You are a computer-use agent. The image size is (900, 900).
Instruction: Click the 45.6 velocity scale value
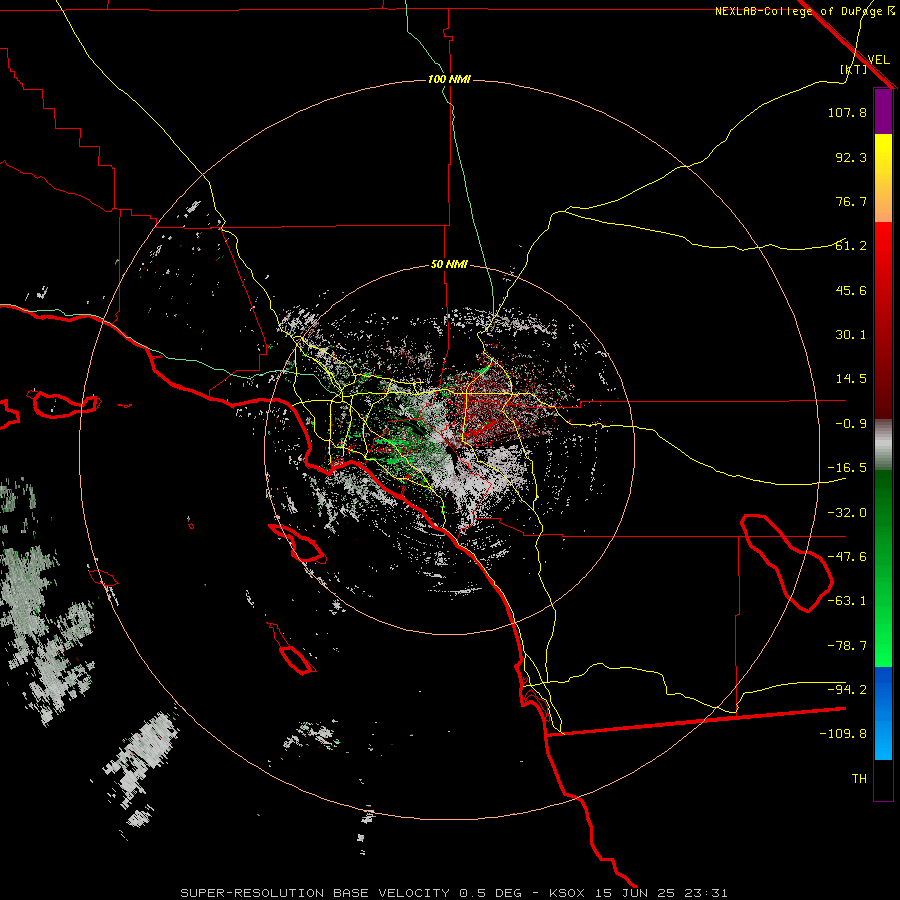pos(851,290)
